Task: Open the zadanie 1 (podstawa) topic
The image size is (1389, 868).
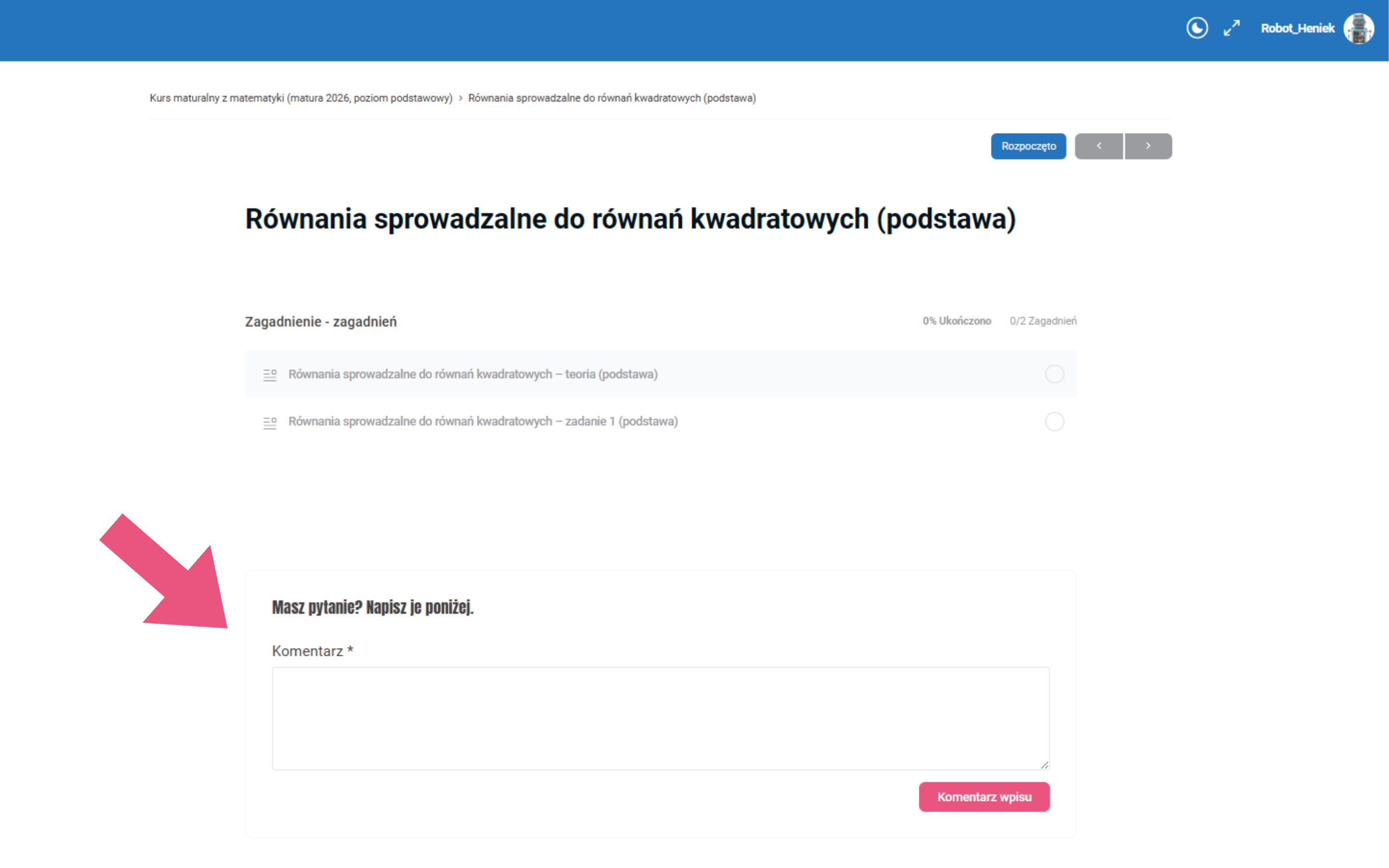Action: click(x=483, y=422)
